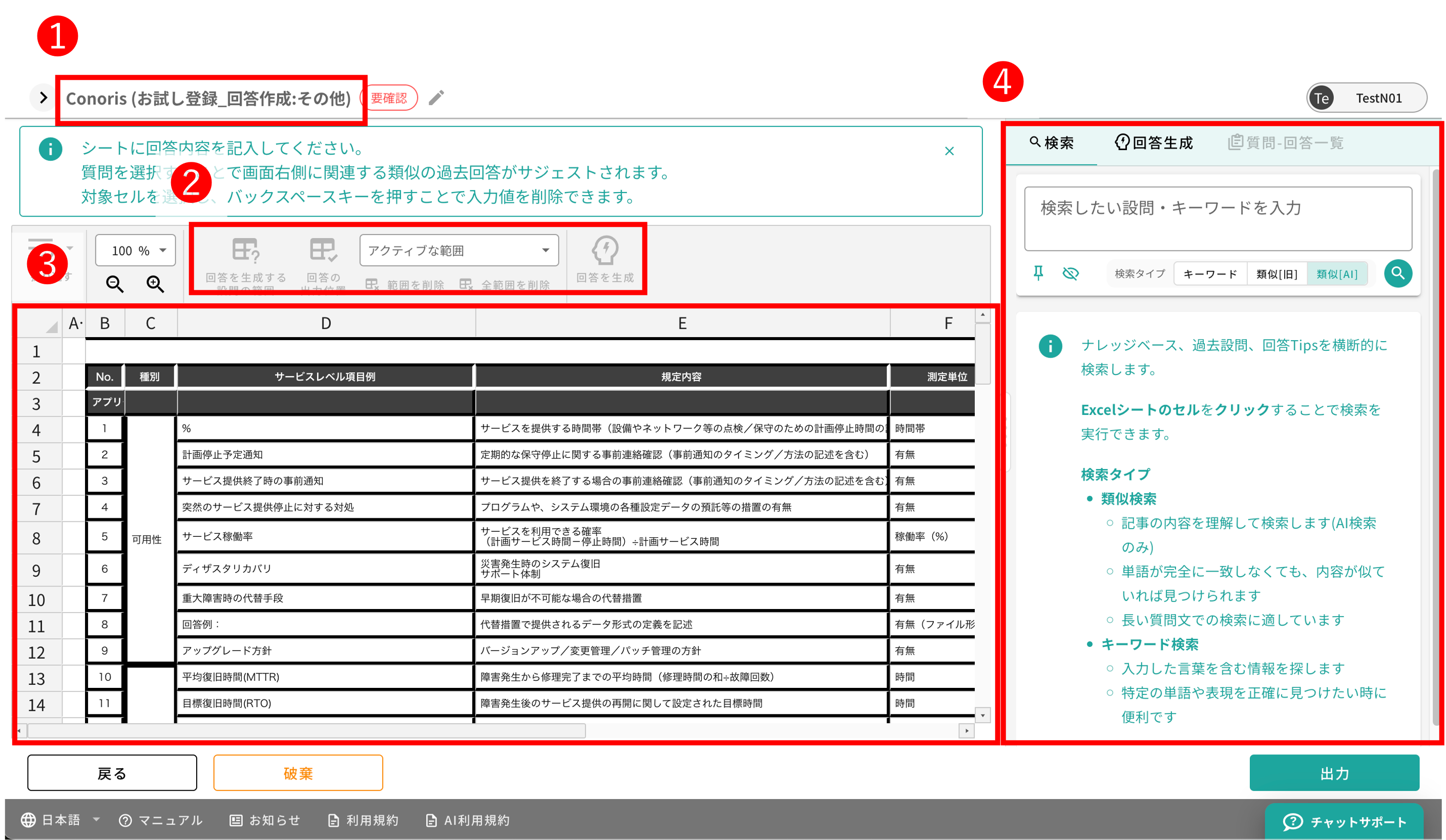Viewport: 1446px width, 840px height.
Task: Click the green search magnifier button
Action: click(x=1398, y=273)
